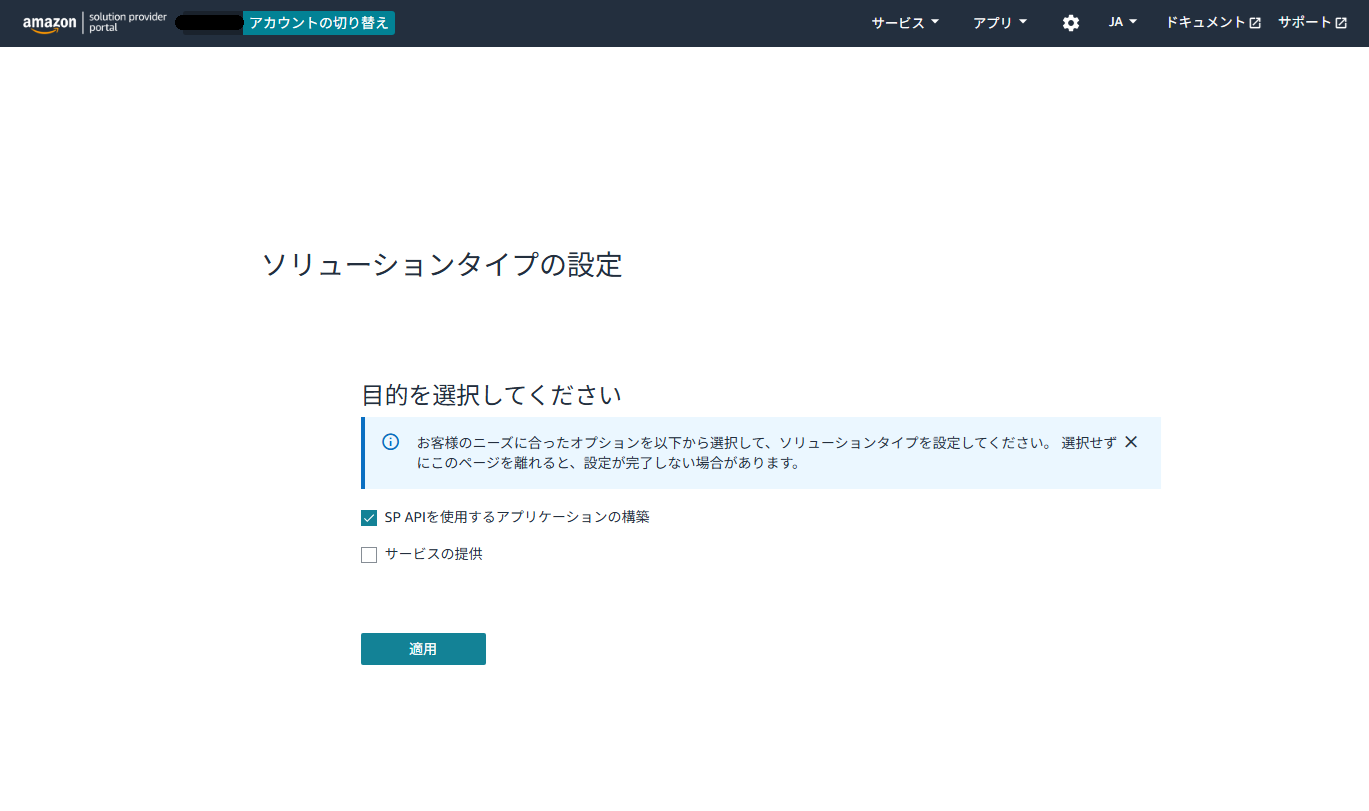Dismiss the info notice with the X
Viewport: 1369px width, 811px height.
coord(1131,442)
